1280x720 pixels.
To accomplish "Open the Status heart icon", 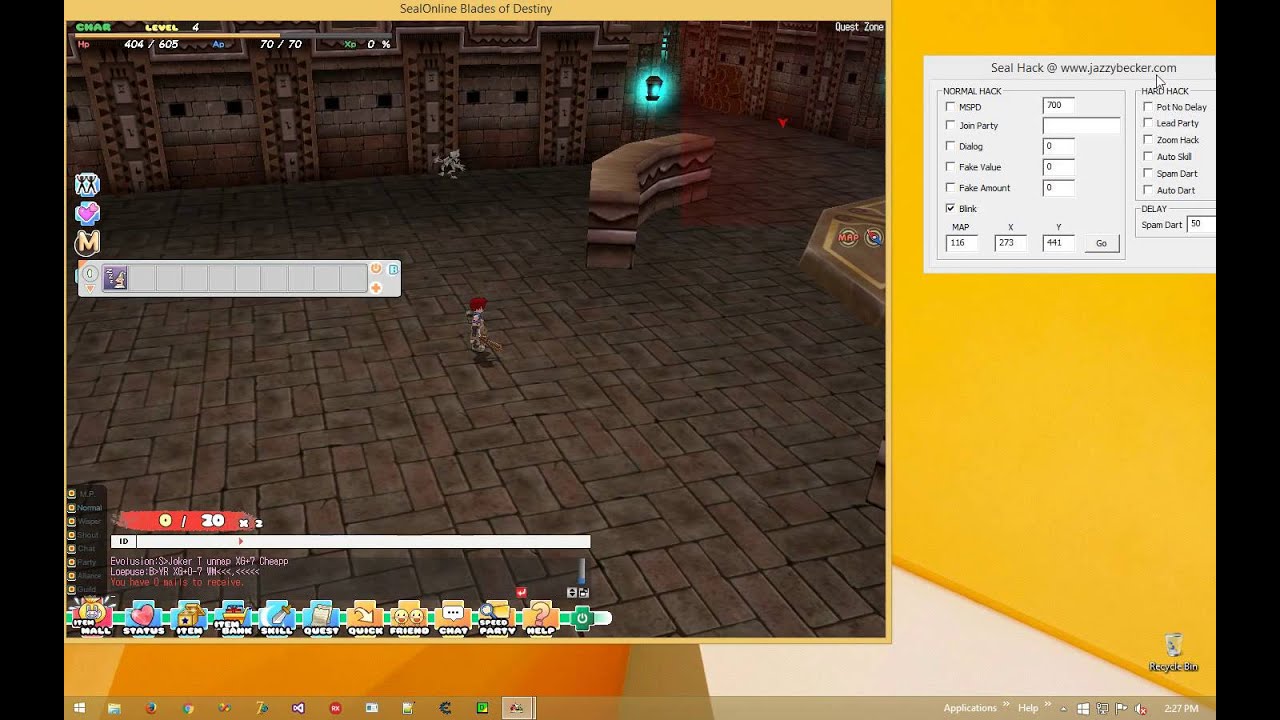I will [143, 617].
